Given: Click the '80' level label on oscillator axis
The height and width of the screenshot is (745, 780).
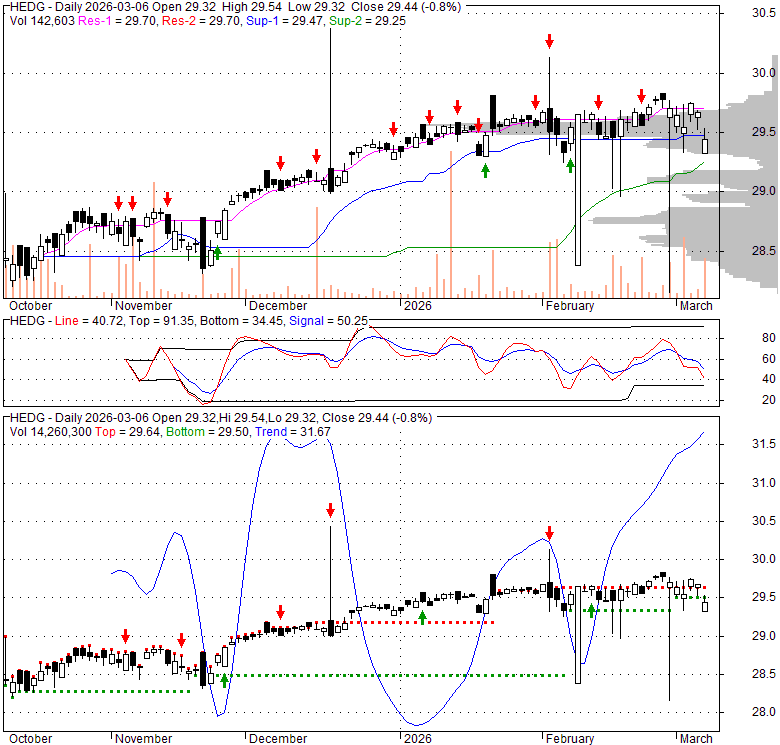Looking at the screenshot, I should [769, 338].
